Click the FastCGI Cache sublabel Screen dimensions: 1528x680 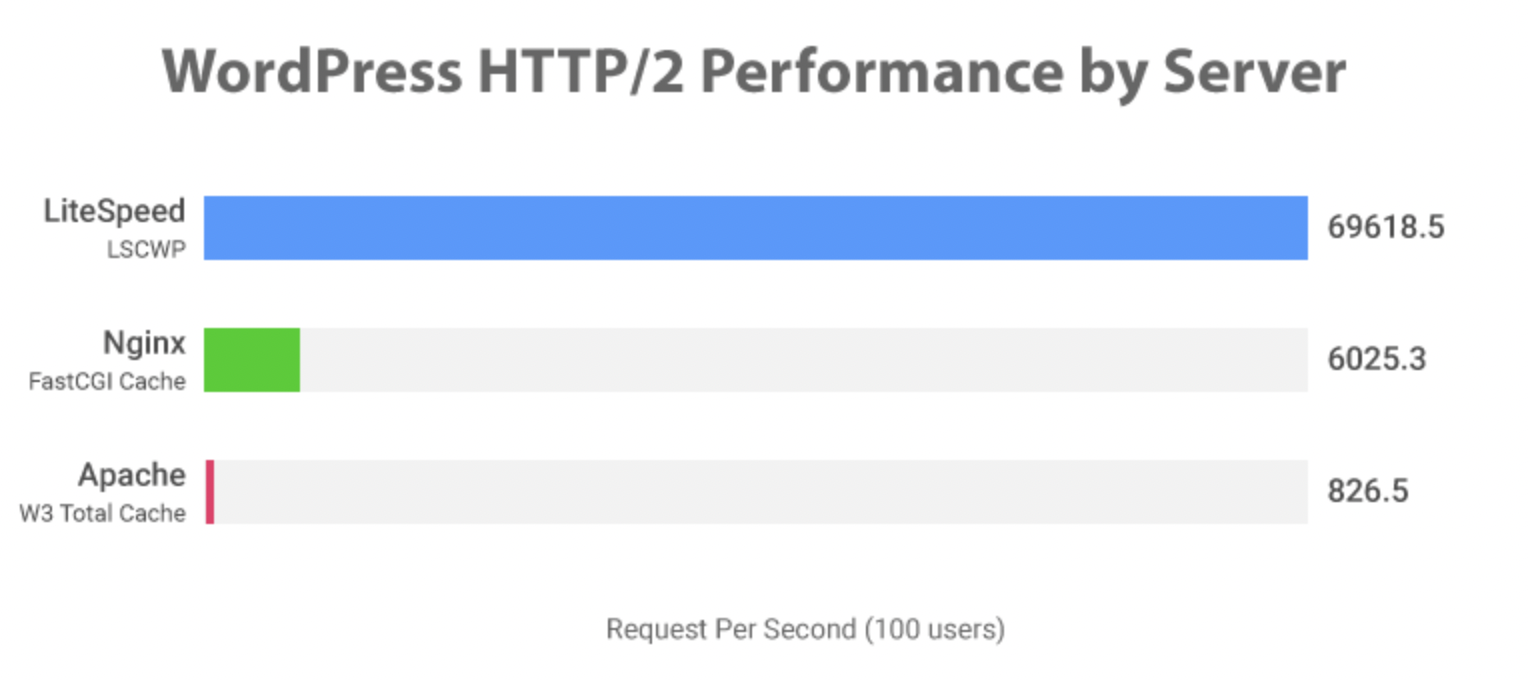coord(107,382)
